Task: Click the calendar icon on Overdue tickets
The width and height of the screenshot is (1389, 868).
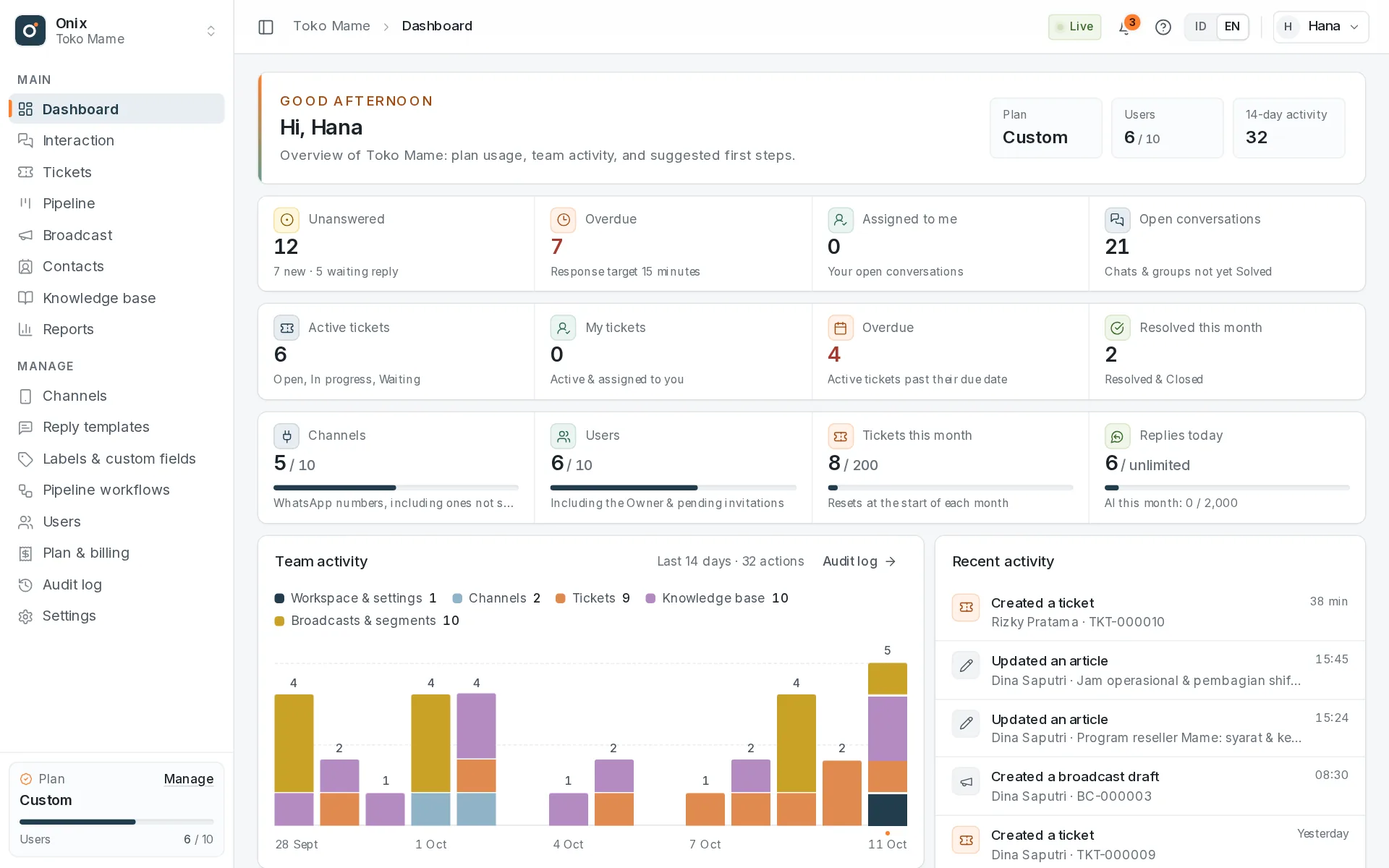Action: click(x=840, y=328)
